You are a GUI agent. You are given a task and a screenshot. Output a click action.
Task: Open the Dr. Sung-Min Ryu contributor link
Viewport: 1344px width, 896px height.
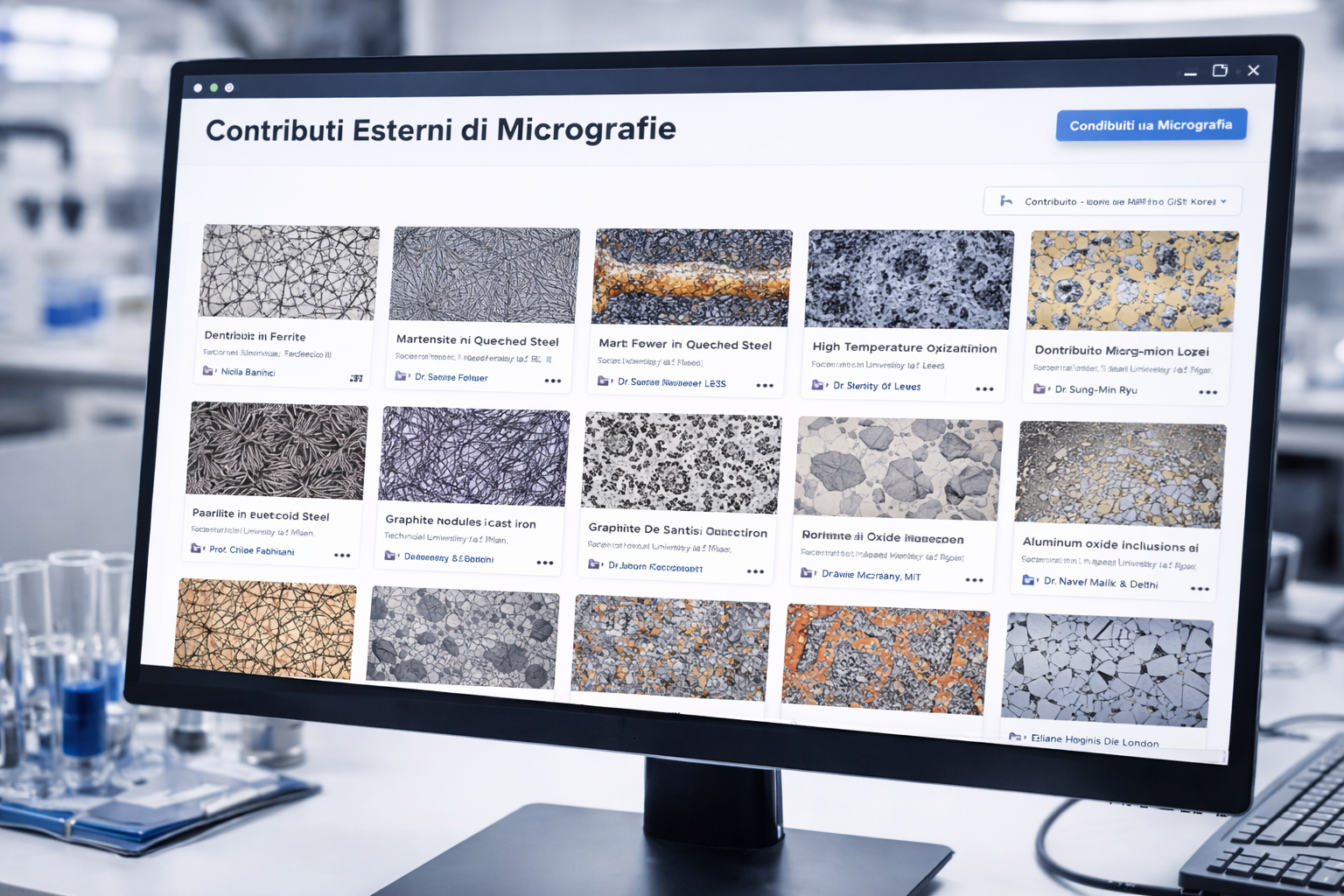pyautogui.click(x=1095, y=390)
